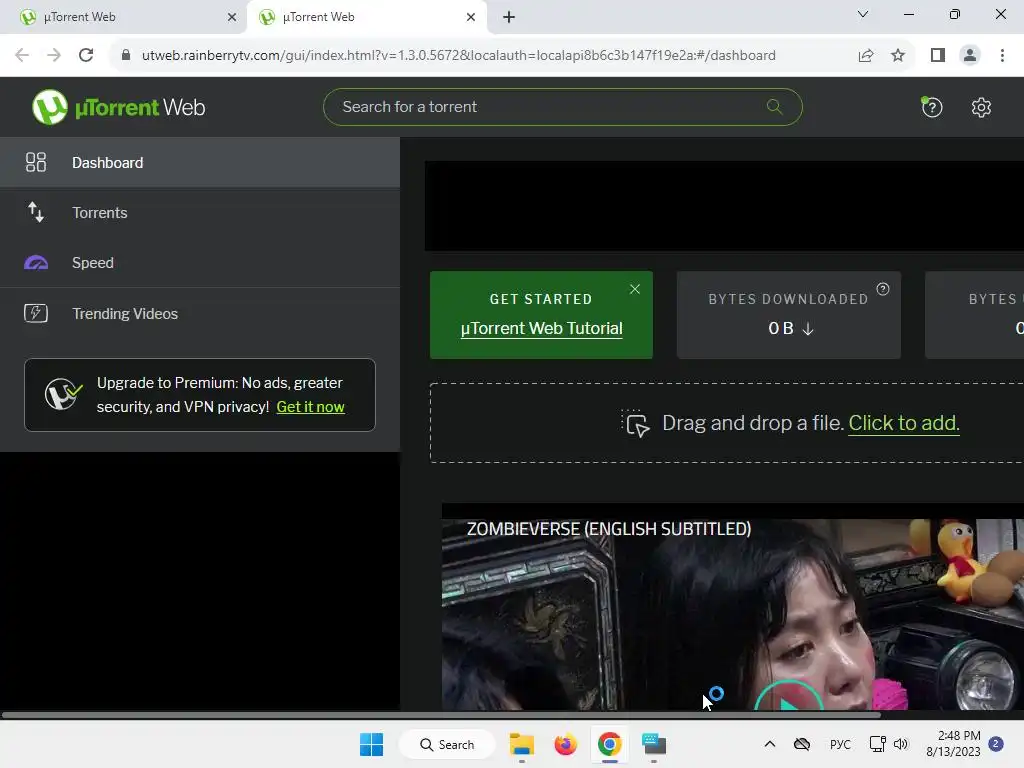Open the settings gear icon

[981, 107]
